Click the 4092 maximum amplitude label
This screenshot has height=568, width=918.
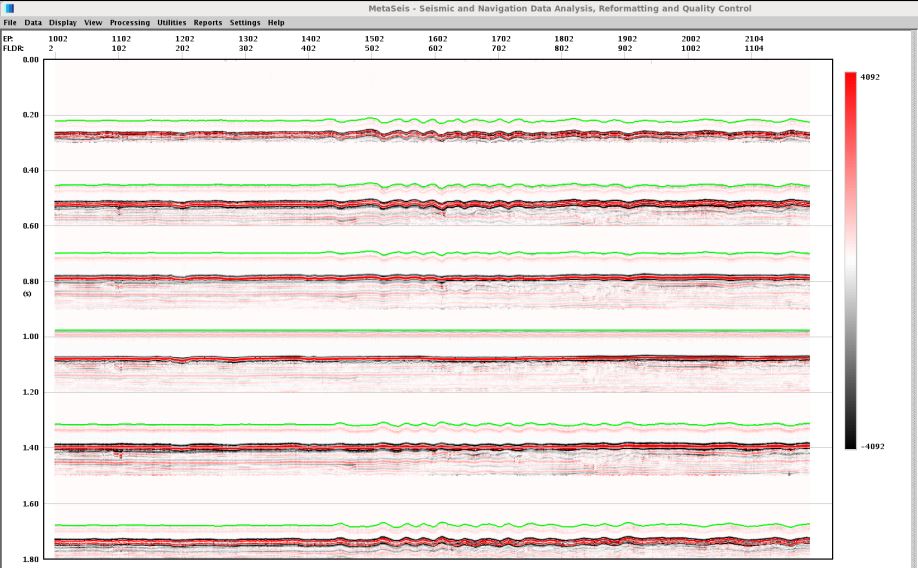[x=870, y=76]
